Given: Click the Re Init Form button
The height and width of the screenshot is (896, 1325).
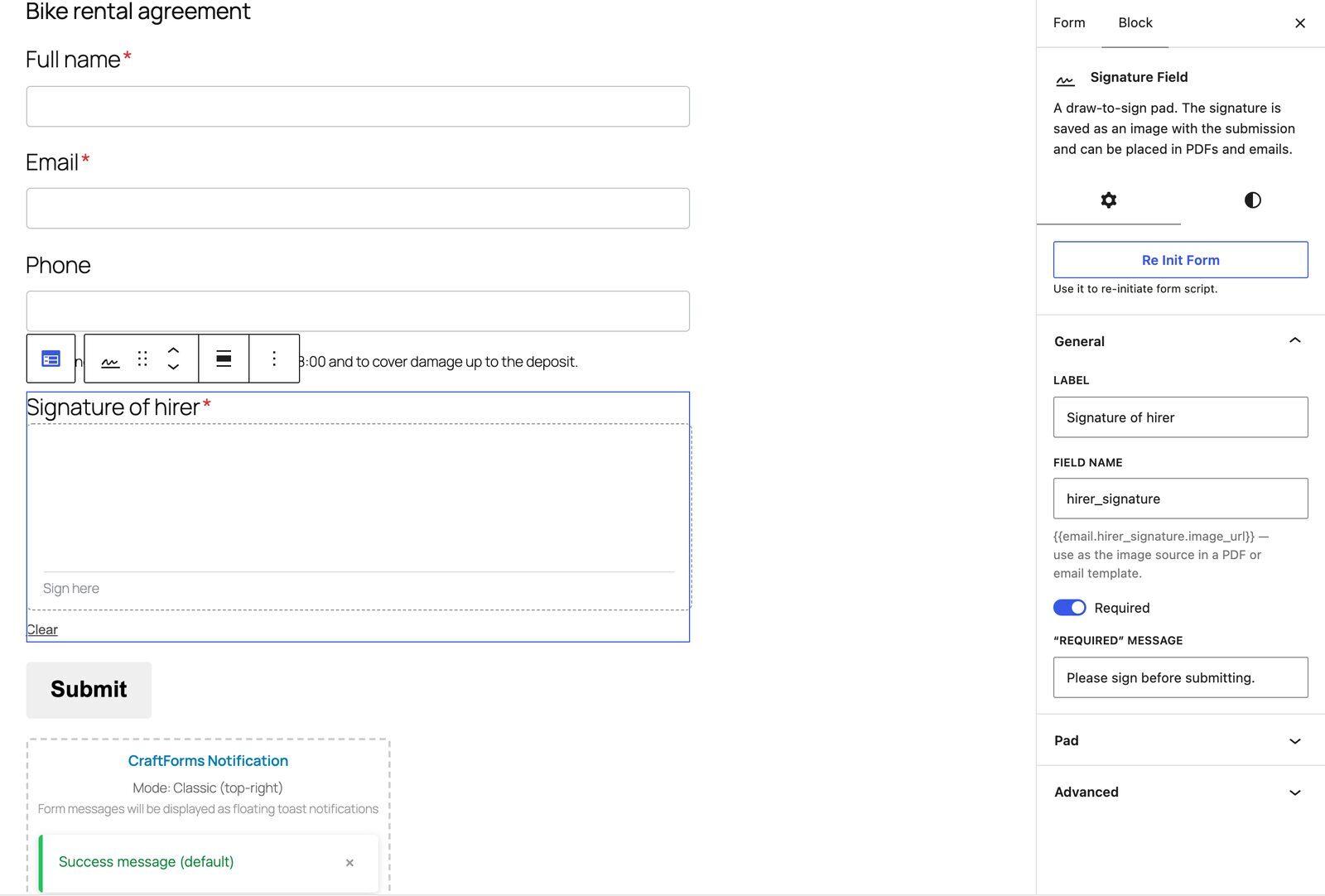Looking at the screenshot, I should [x=1180, y=260].
